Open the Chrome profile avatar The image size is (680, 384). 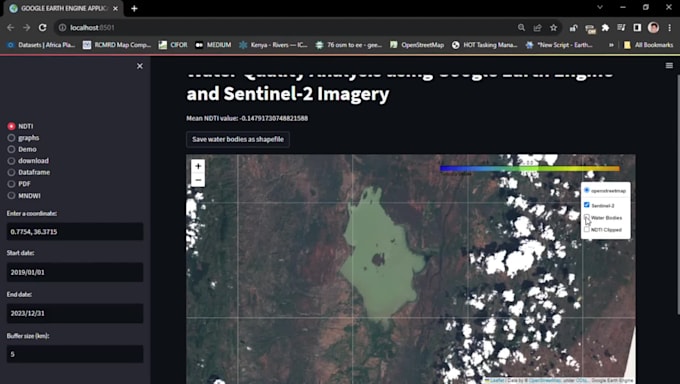653,28
